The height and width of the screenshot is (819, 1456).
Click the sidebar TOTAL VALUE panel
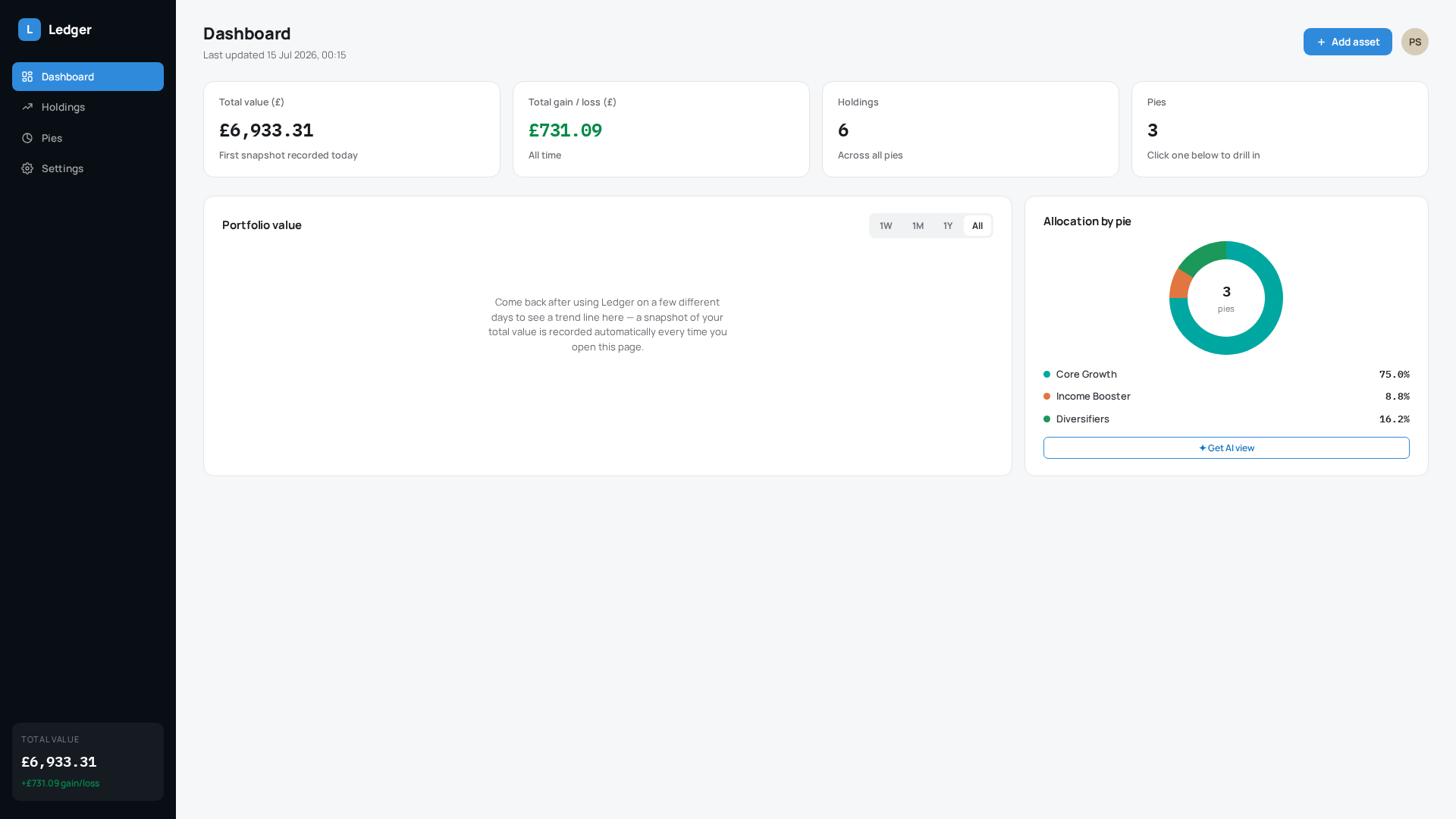88,761
